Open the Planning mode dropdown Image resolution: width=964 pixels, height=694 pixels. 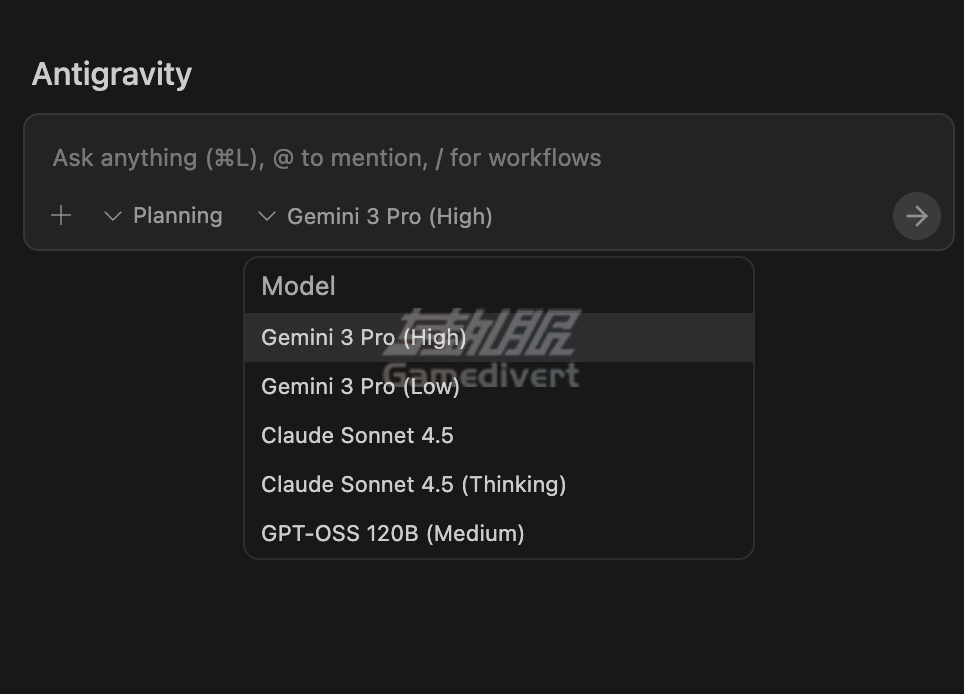click(163, 216)
